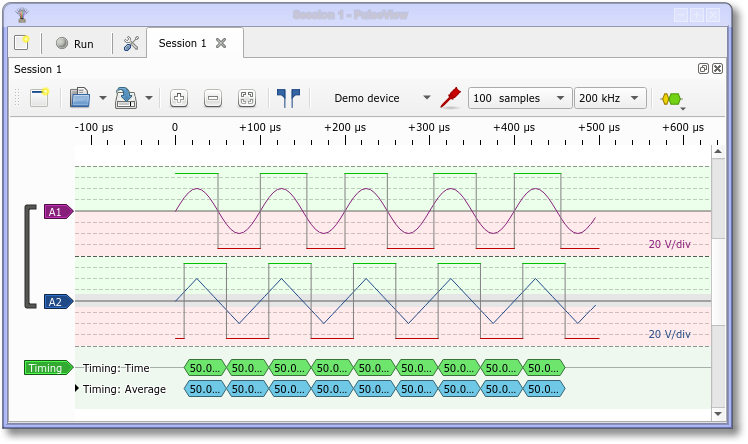The height and width of the screenshot is (444, 748).
Task: Click the vertical scrollbar down arrow
Action: (718, 414)
